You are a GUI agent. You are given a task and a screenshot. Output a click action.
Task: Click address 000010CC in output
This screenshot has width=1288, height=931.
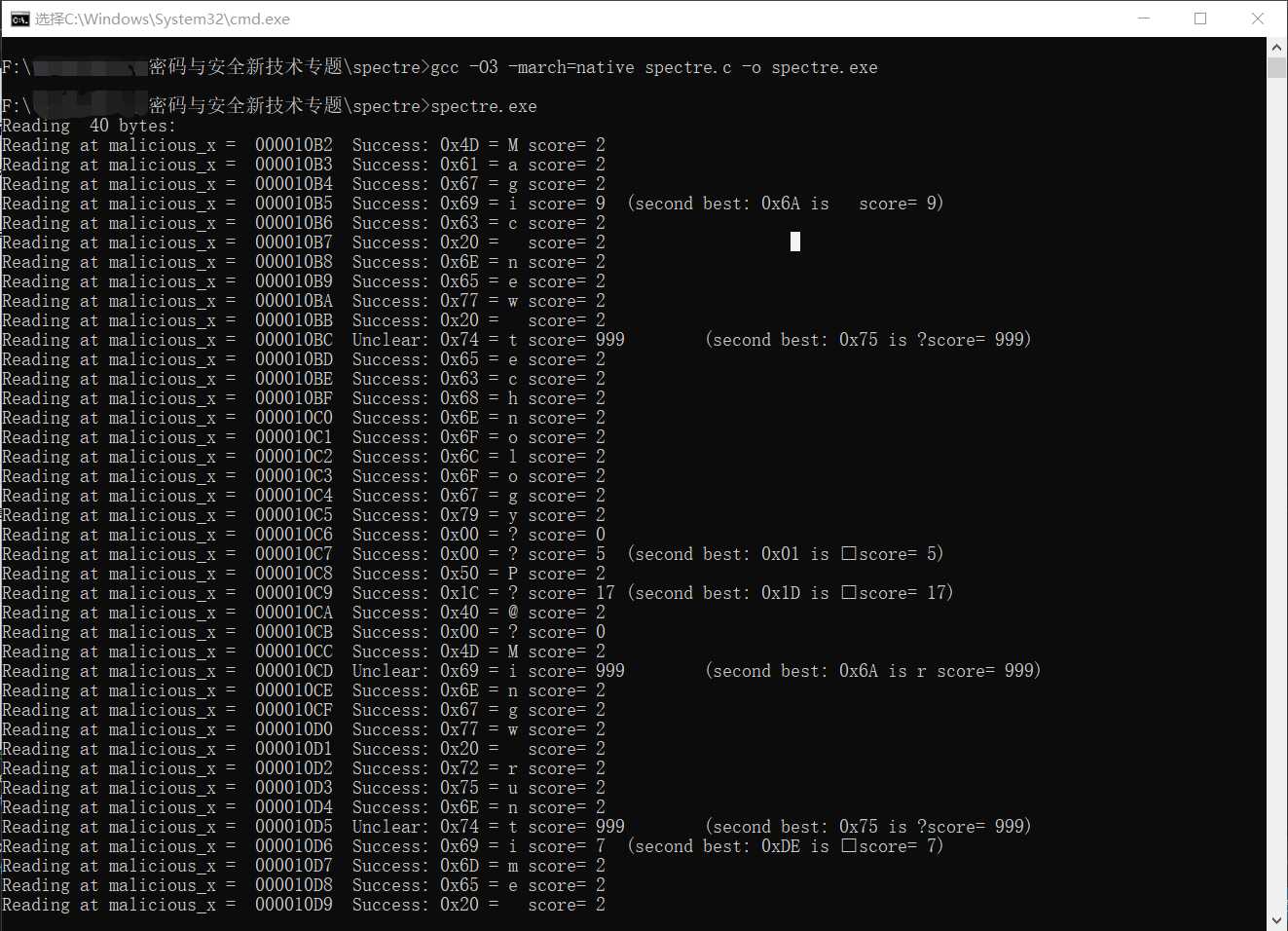(294, 652)
